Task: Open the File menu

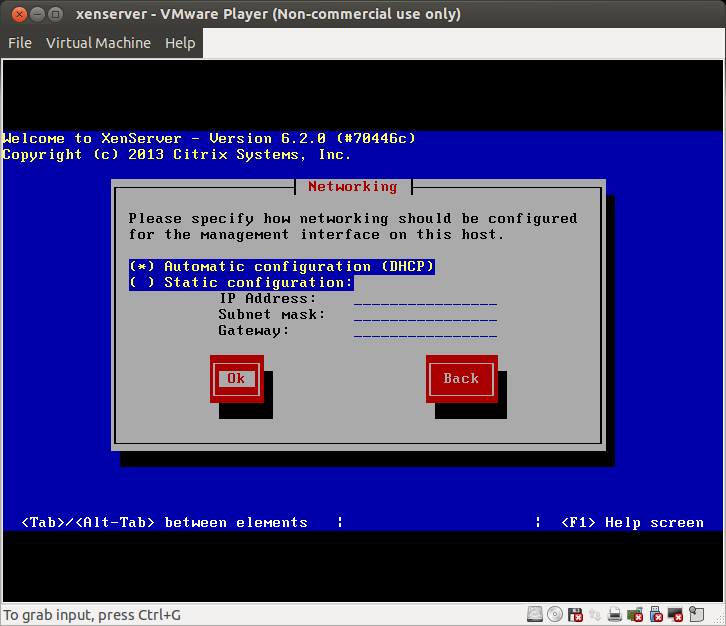Action: click(20, 43)
